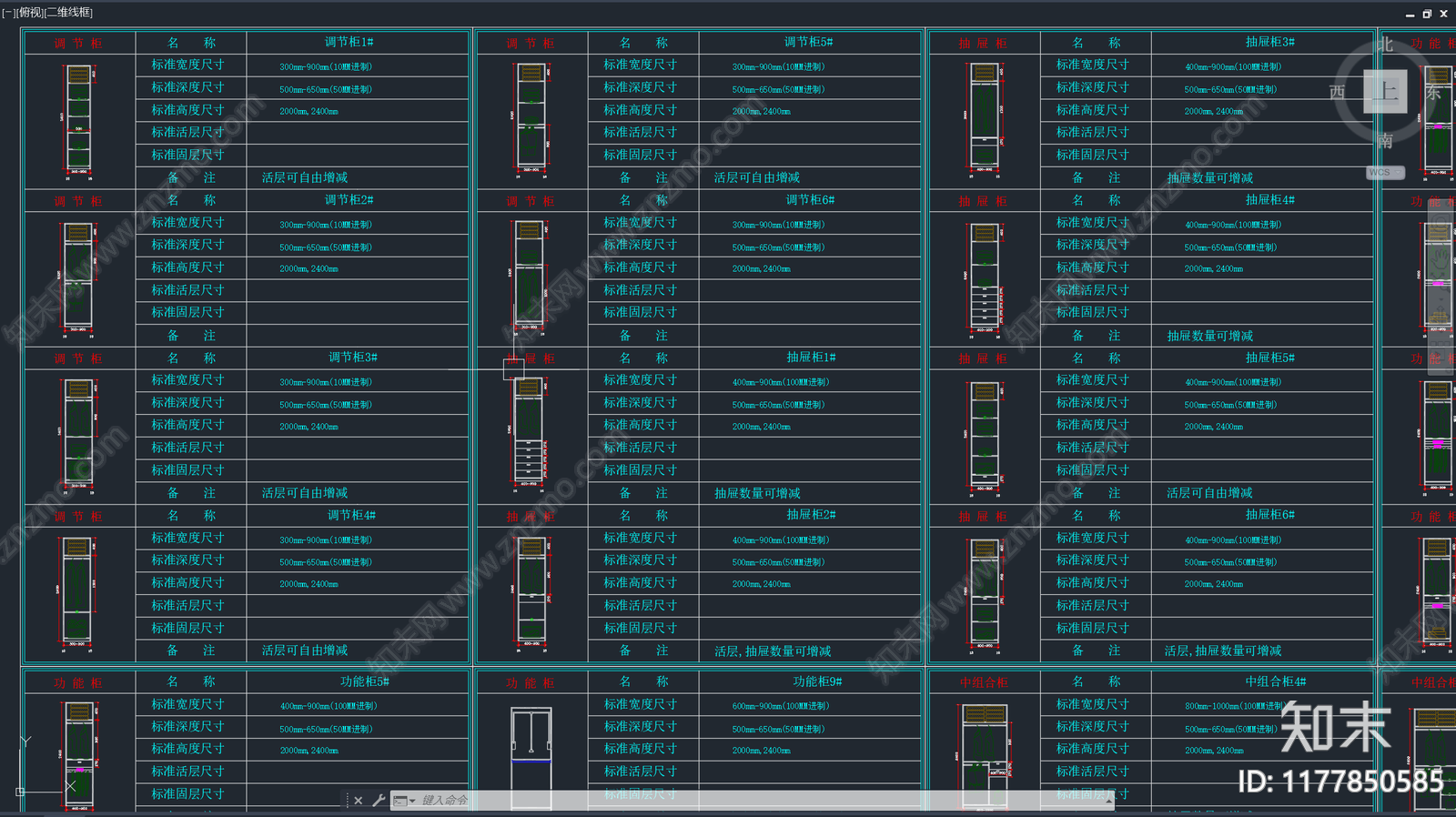Open the 二维线框 visual style menu

(68, 13)
